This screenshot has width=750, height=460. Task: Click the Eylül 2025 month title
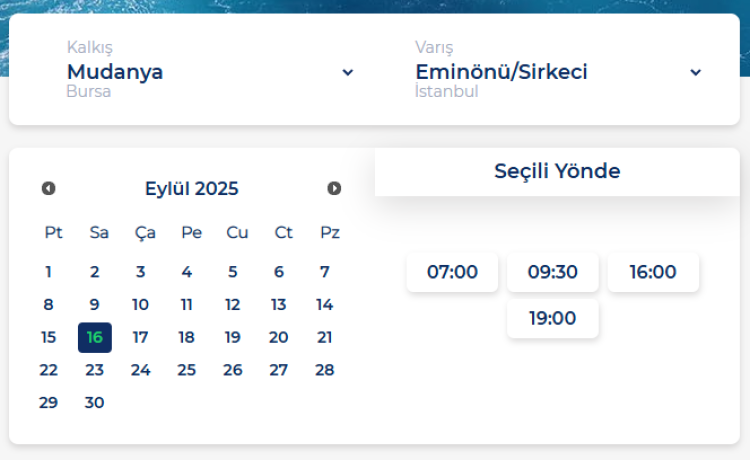(x=192, y=189)
